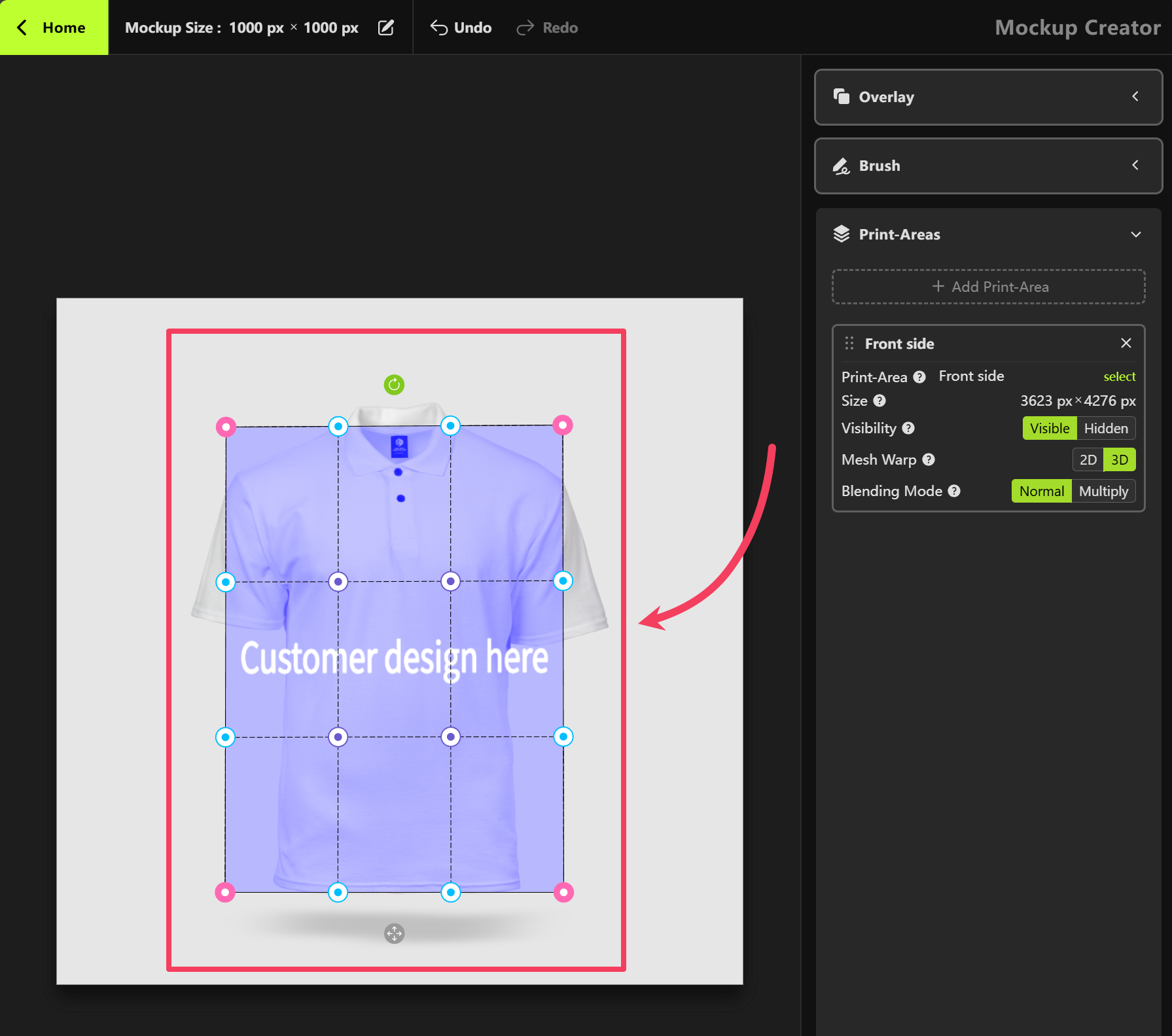Select upper-right purple inner mesh point
This screenshot has width=1172, height=1036.
[450, 581]
